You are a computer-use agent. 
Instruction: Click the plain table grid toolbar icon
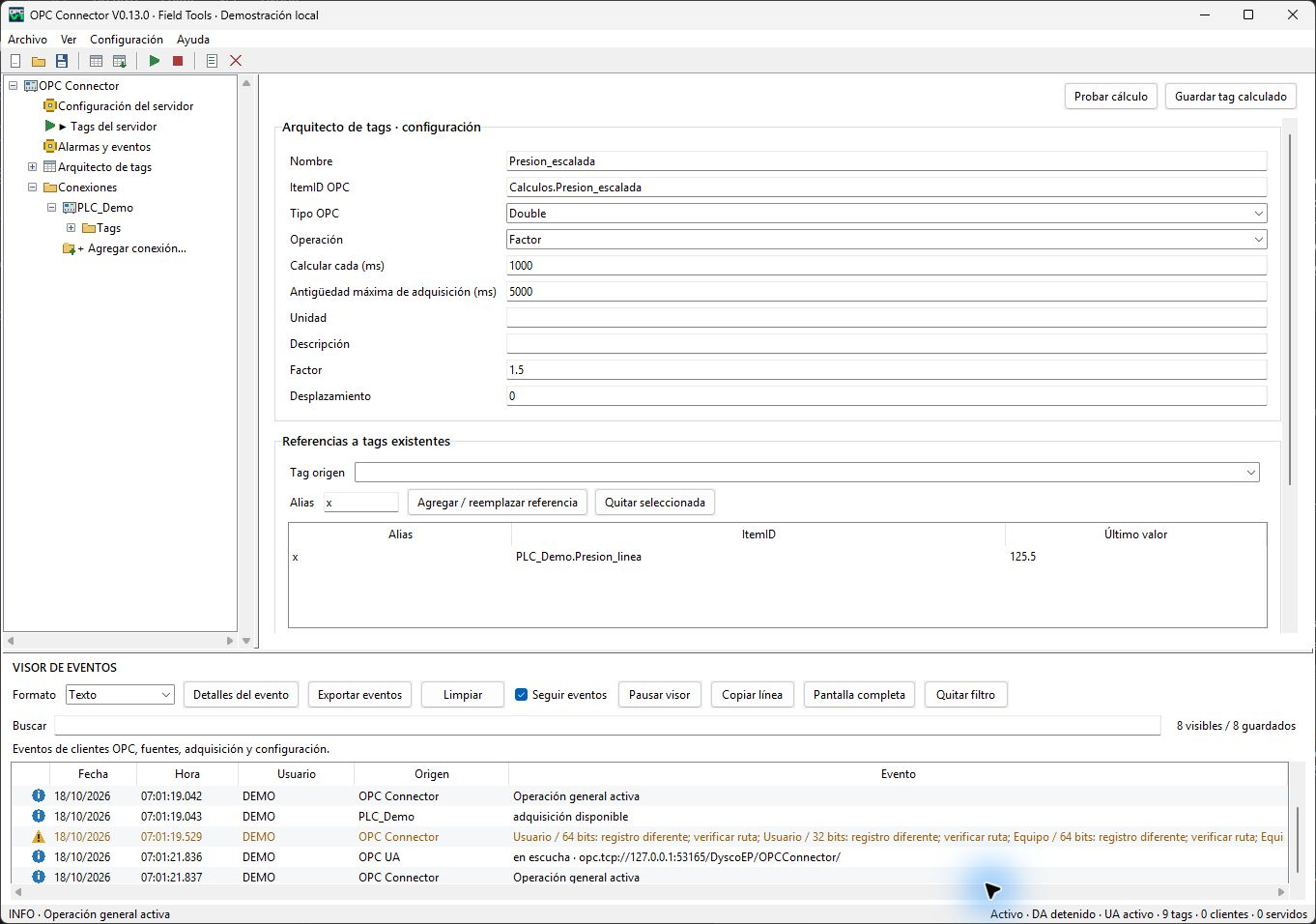(96, 61)
